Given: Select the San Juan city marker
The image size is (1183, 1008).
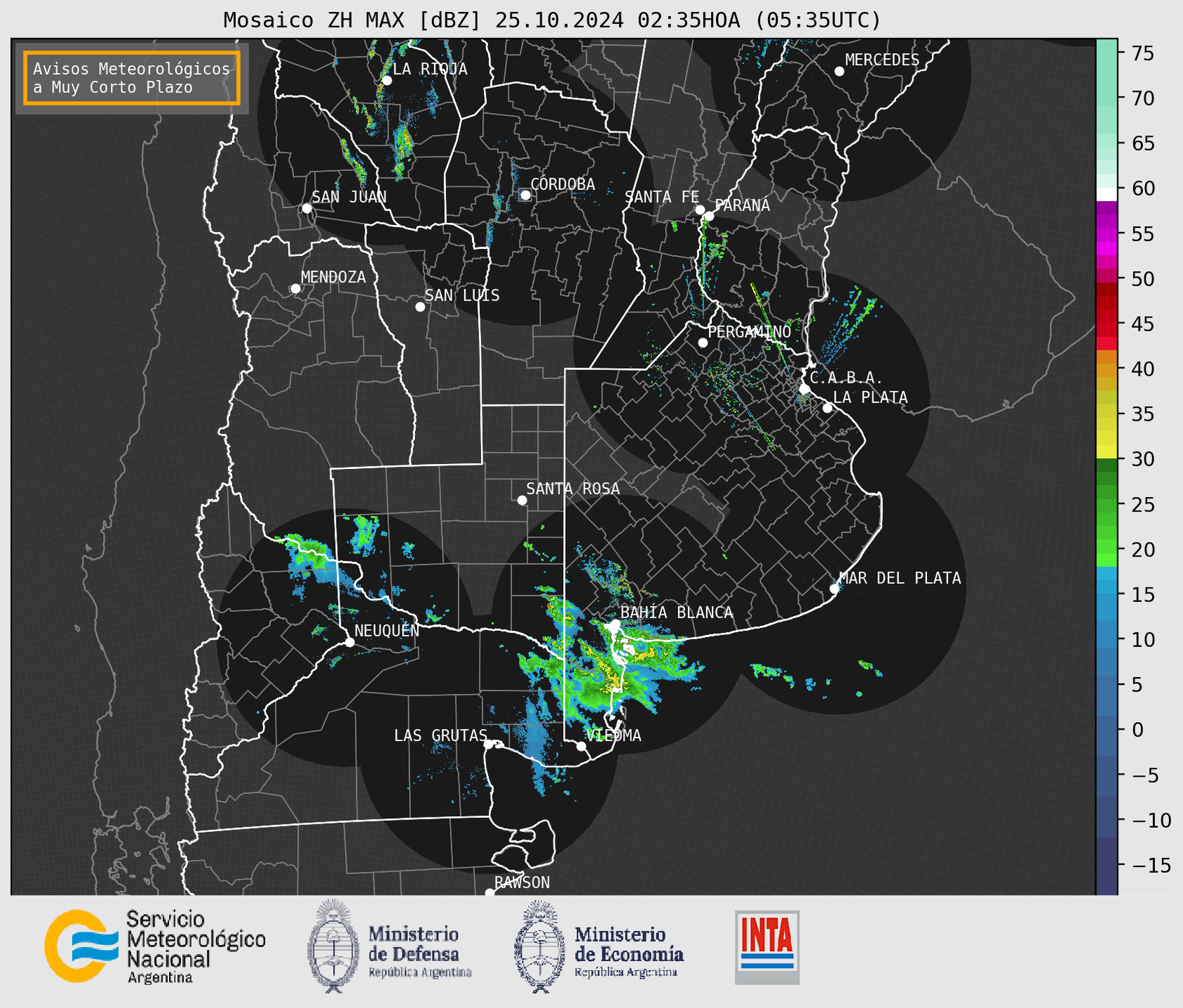Looking at the screenshot, I should point(306,208).
